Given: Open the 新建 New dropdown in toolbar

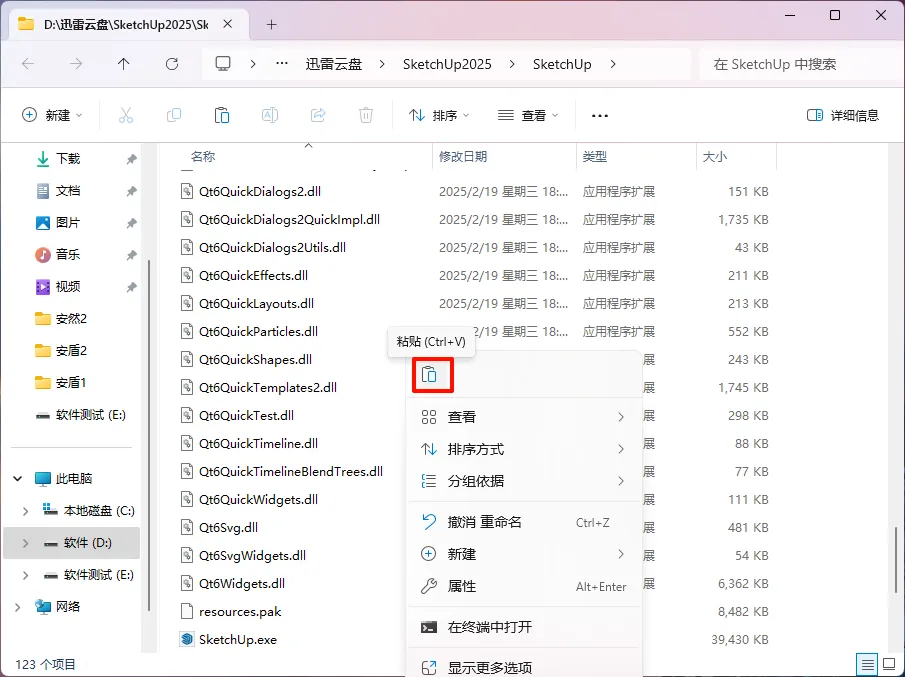Looking at the screenshot, I should pyautogui.click(x=53, y=115).
